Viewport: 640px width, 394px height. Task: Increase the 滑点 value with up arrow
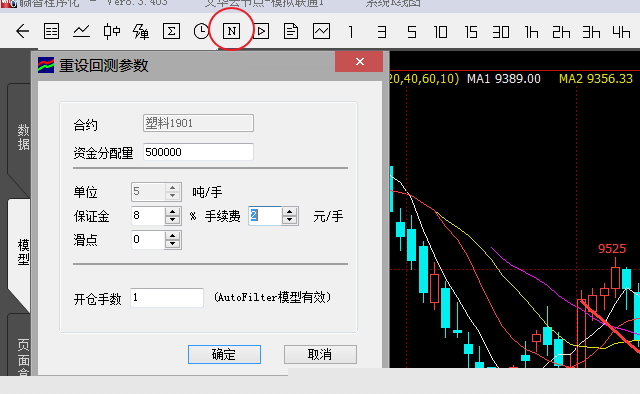click(173, 236)
